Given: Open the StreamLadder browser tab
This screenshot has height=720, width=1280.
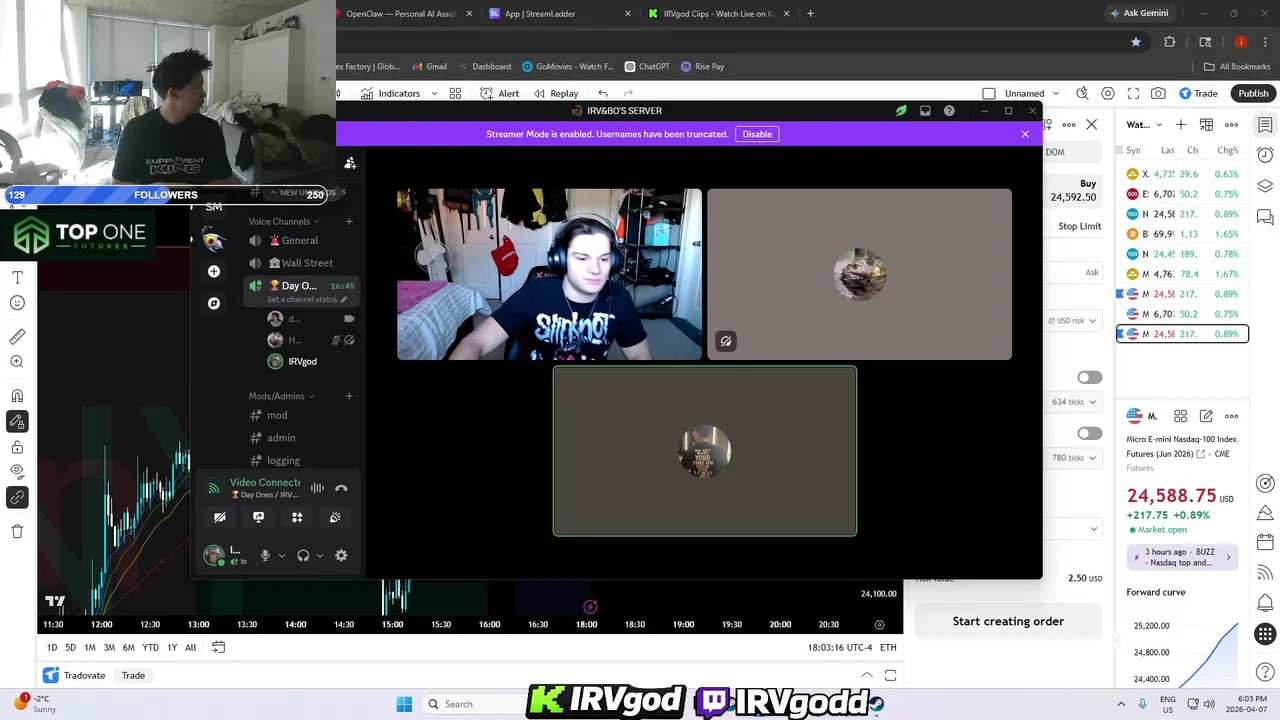Looking at the screenshot, I should [558, 14].
